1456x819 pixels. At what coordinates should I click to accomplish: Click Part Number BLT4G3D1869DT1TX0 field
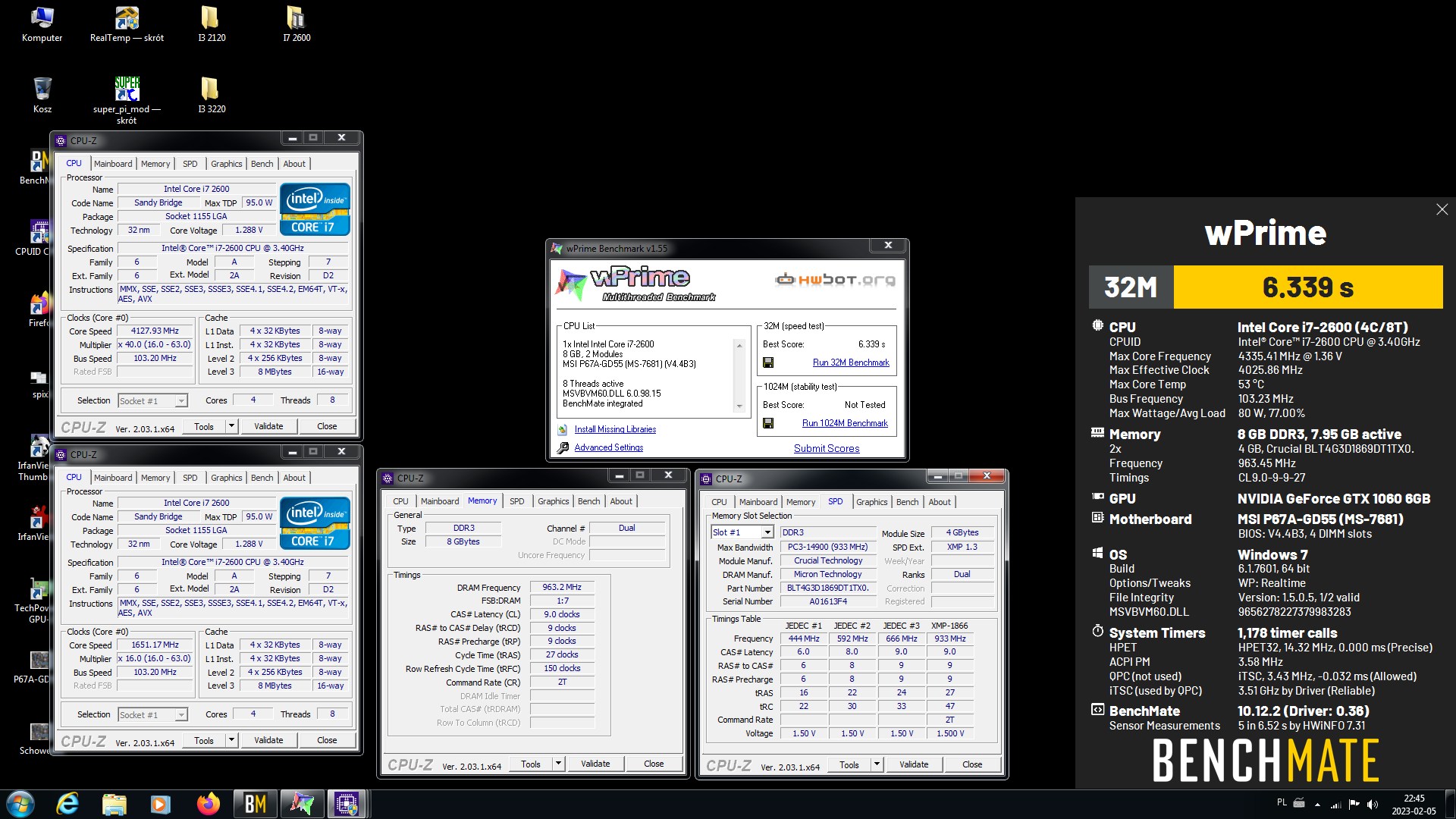(827, 588)
